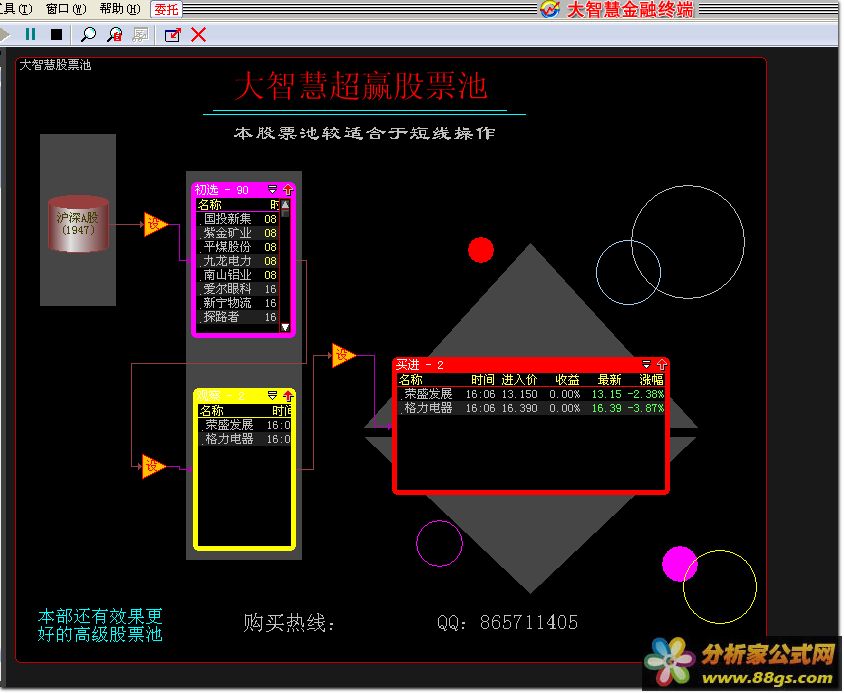Image resolution: width=844 pixels, height=693 pixels.
Task: Open the dropdown arrow in yellow panel header
Action: click(x=272, y=396)
